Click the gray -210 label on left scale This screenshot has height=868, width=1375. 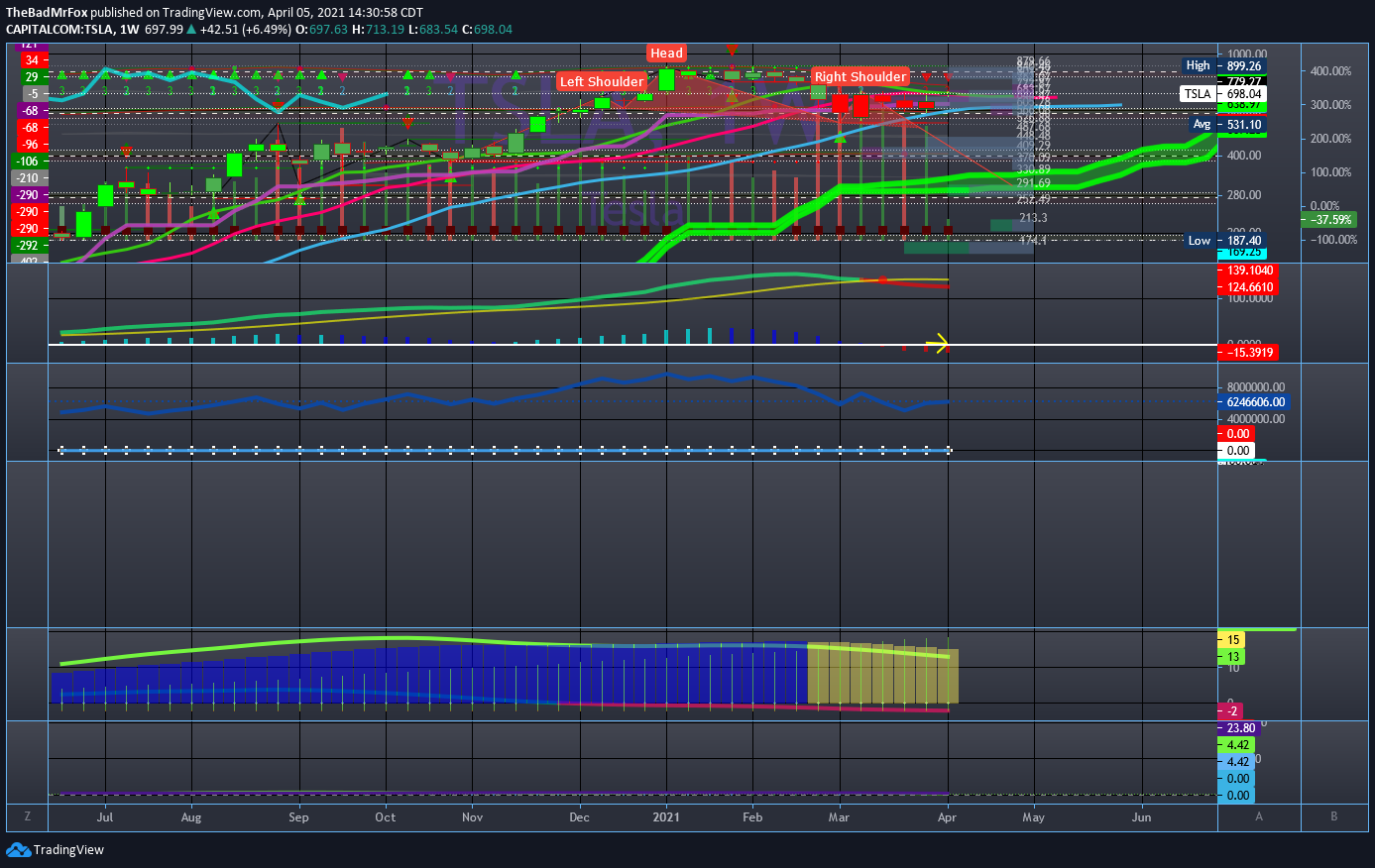click(x=29, y=178)
